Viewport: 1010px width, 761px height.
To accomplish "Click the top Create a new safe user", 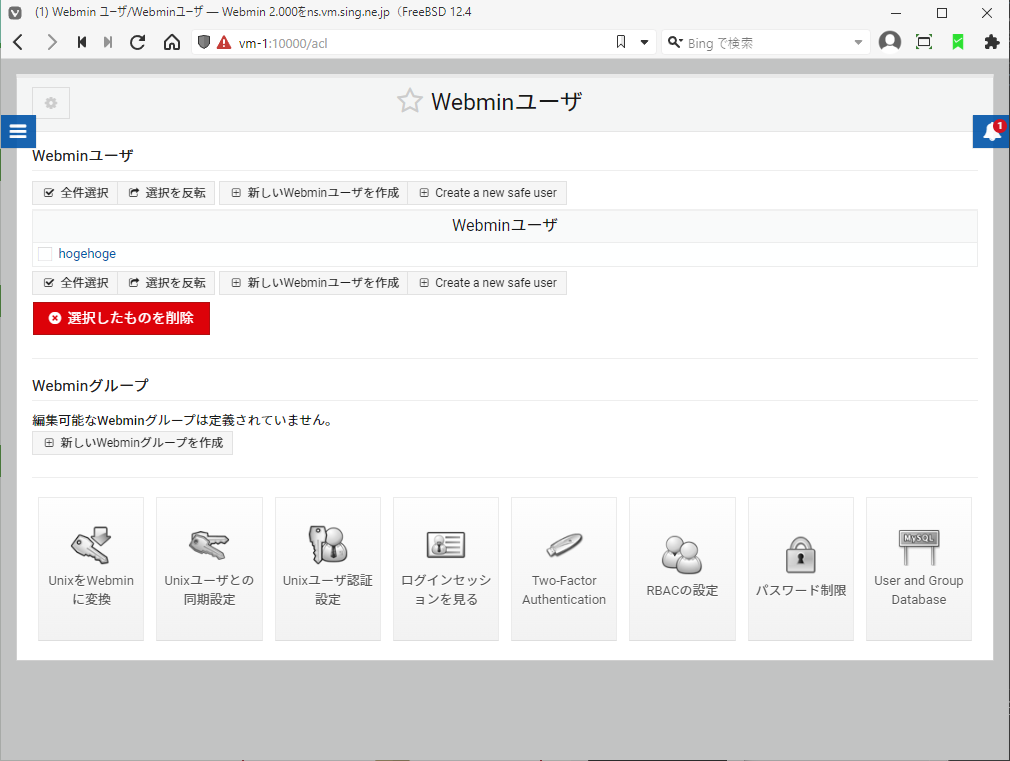I will 487,193.
